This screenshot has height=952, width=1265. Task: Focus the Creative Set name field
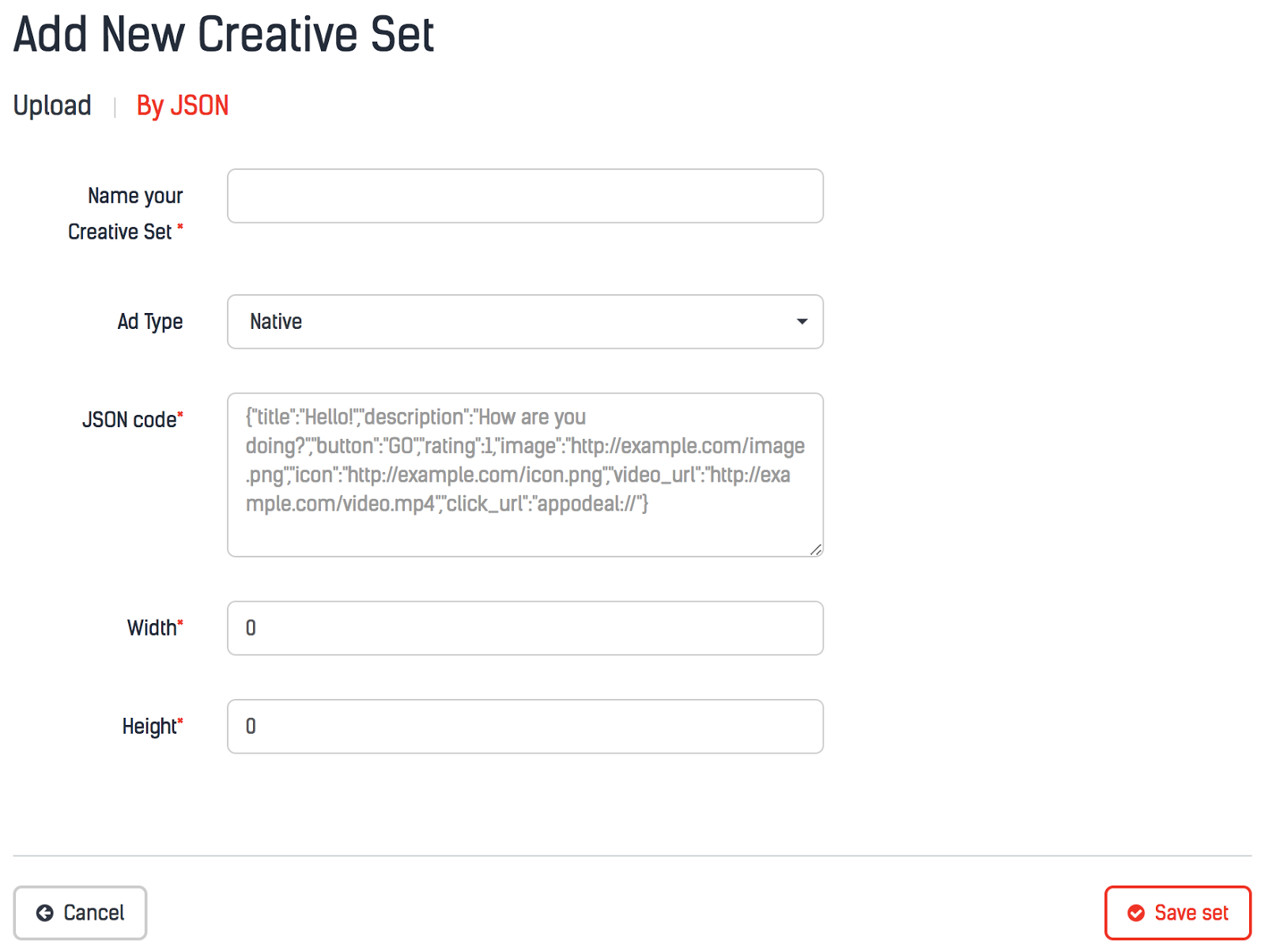click(525, 196)
